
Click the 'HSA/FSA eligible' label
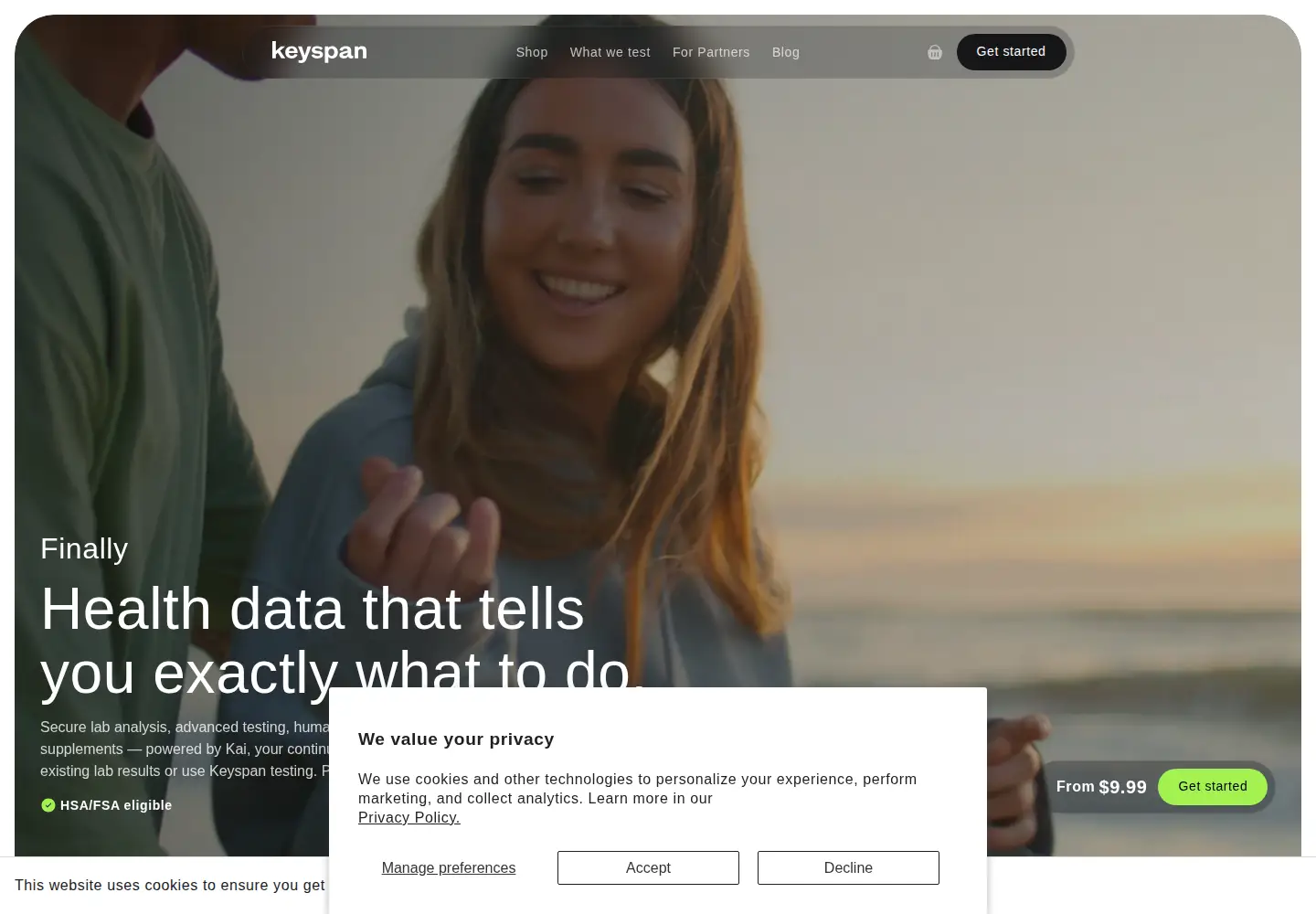[116, 805]
